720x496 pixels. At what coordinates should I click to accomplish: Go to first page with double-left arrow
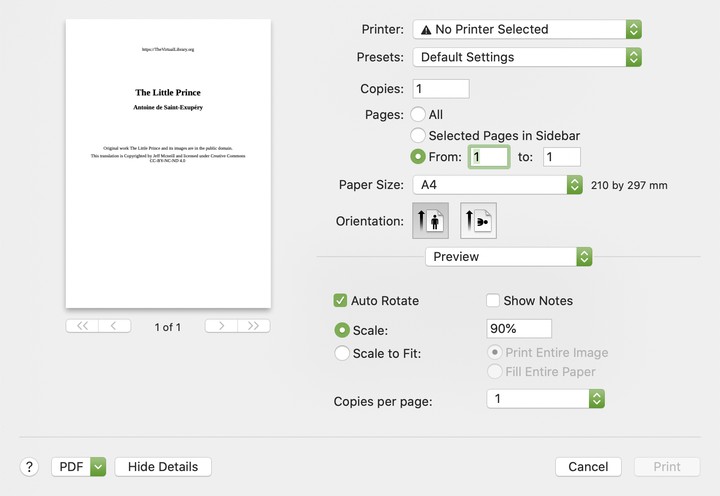pos(82,326)
